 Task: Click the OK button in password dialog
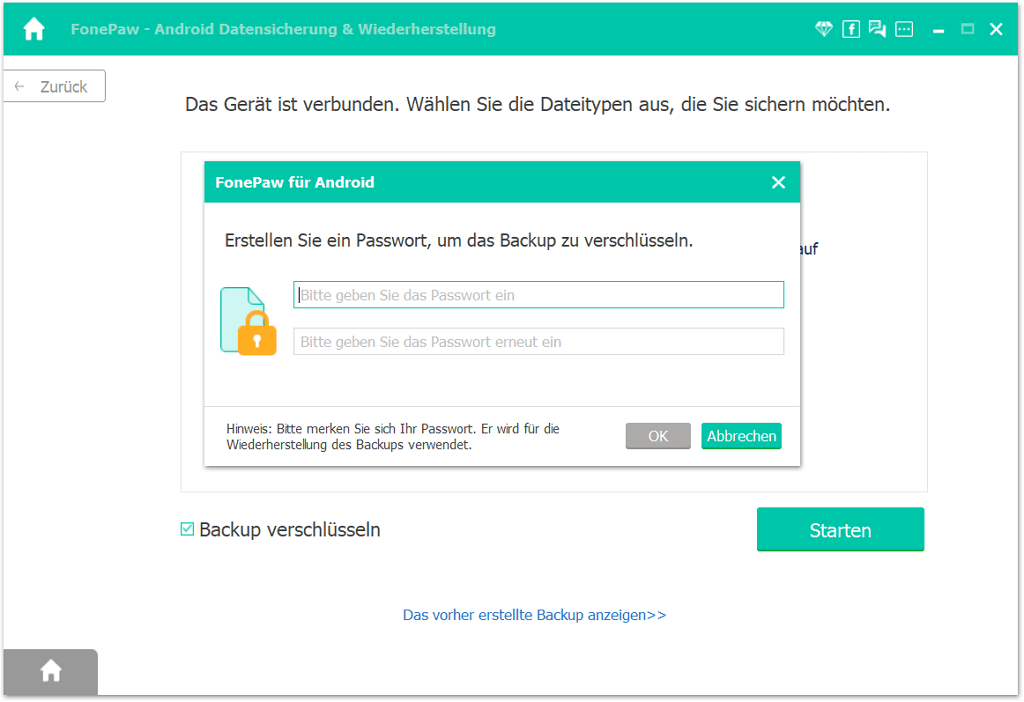point(658,436)
